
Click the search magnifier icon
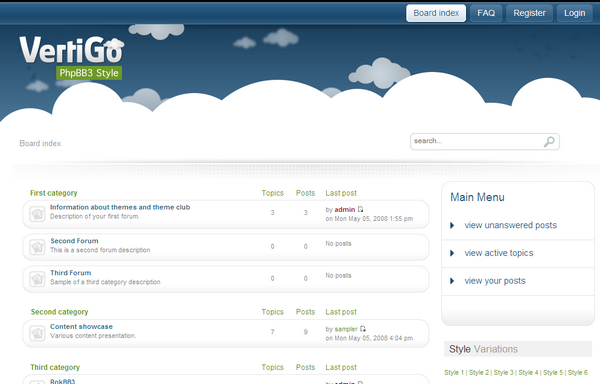(x=549, y=142)
